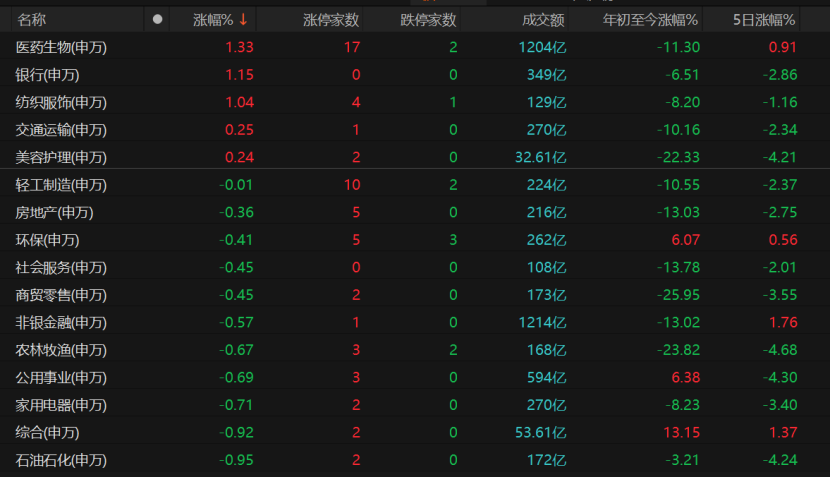Select the 银行(申万) row name
The image size is (830, 477).
(x=47, y=75)
